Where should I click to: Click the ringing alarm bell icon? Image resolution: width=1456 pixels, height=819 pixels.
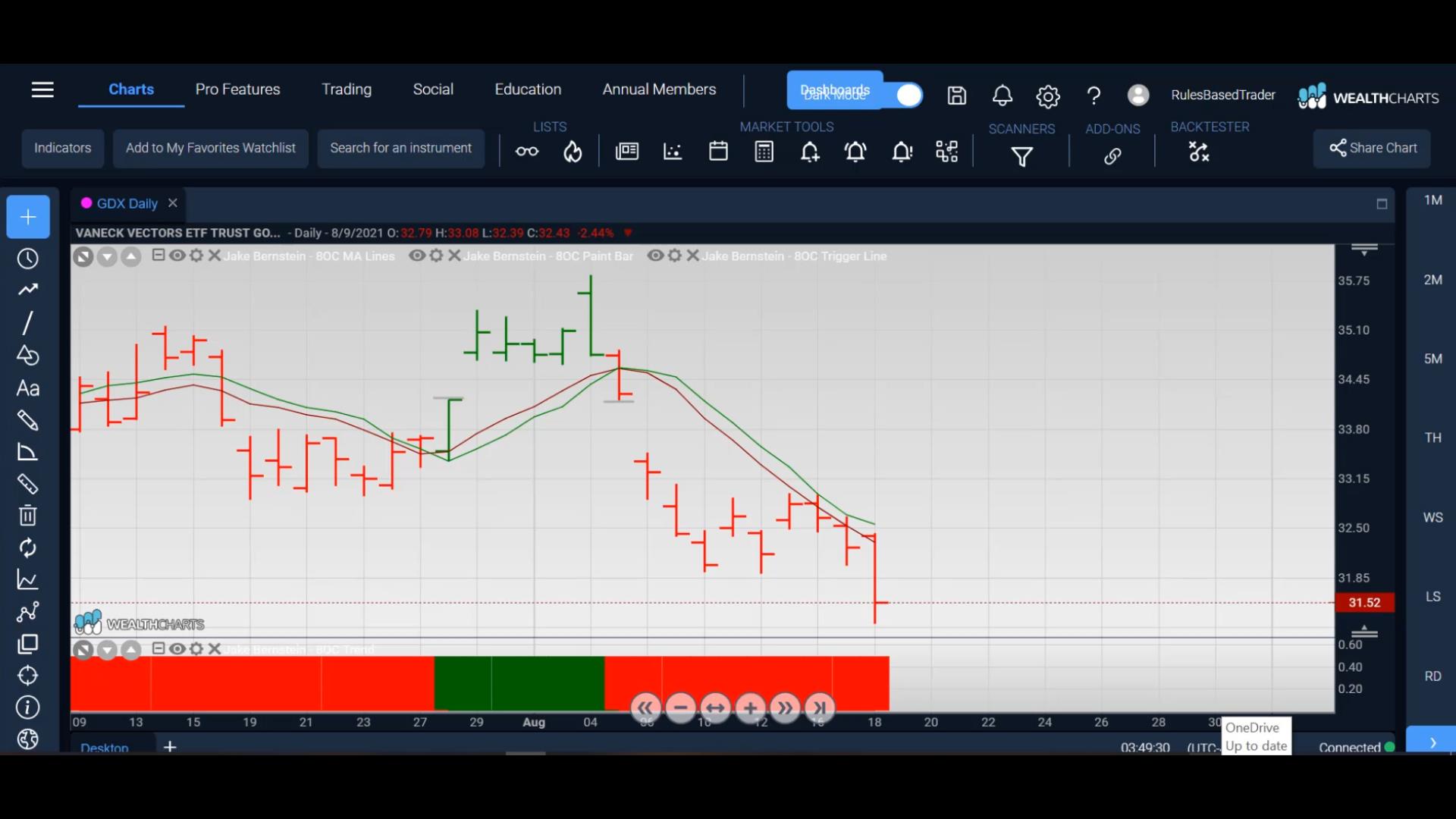[x=855, y=152]
